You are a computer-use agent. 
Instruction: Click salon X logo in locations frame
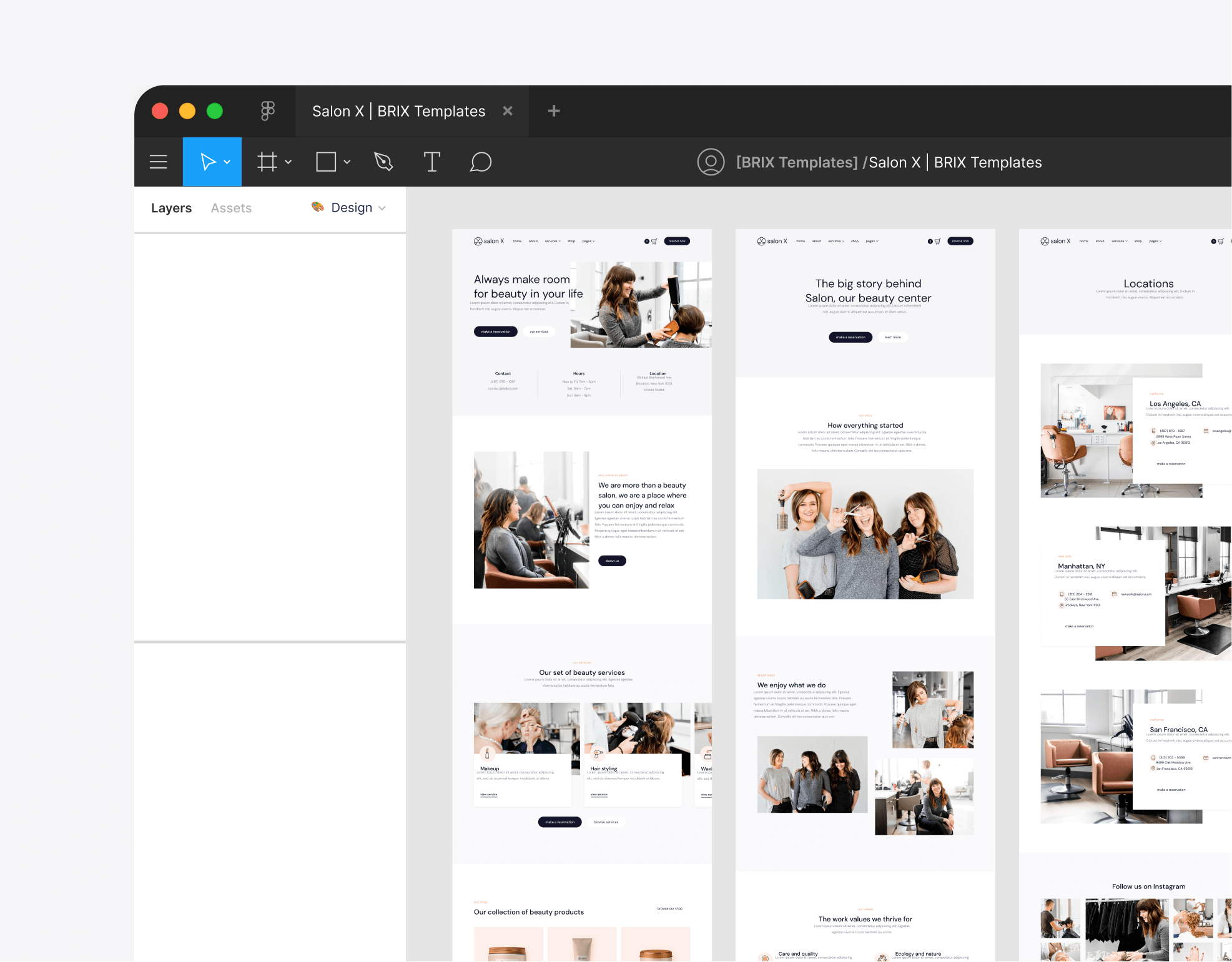1055,241
